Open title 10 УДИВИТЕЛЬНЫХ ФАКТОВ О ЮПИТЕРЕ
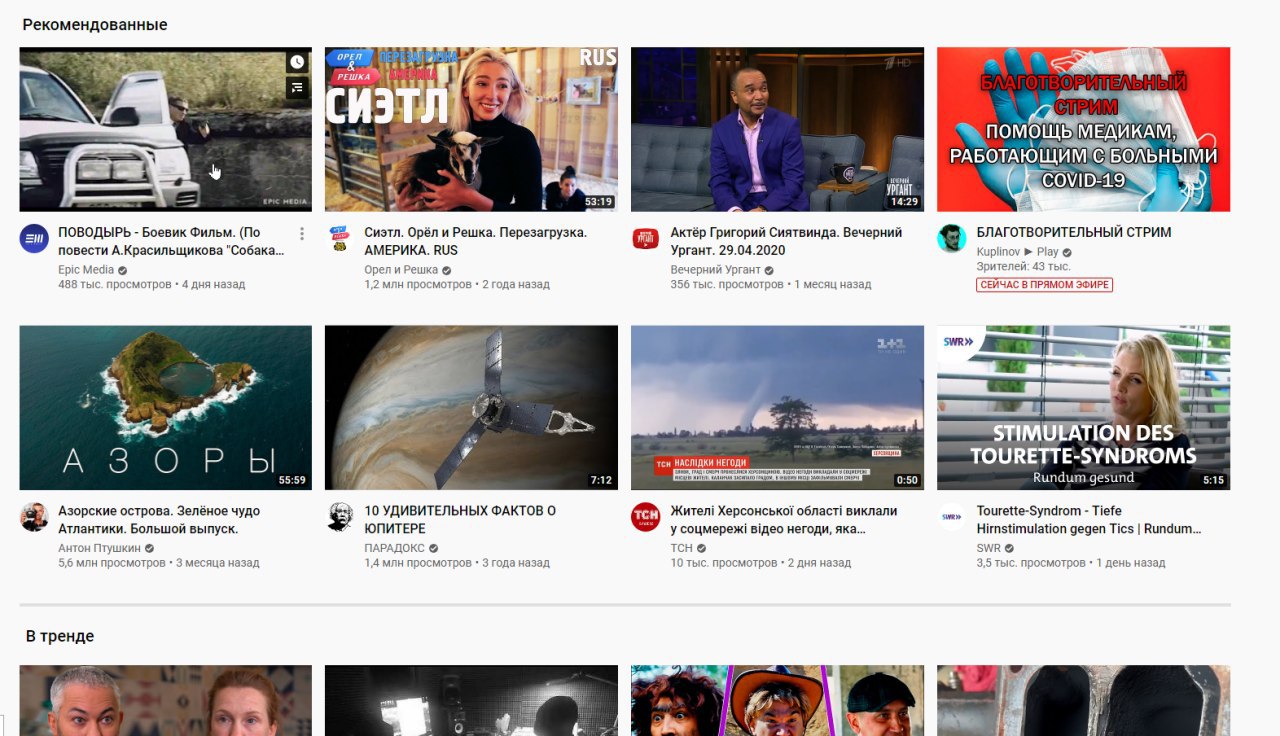This screenshot has width=1280, height=736. point(460,519)
